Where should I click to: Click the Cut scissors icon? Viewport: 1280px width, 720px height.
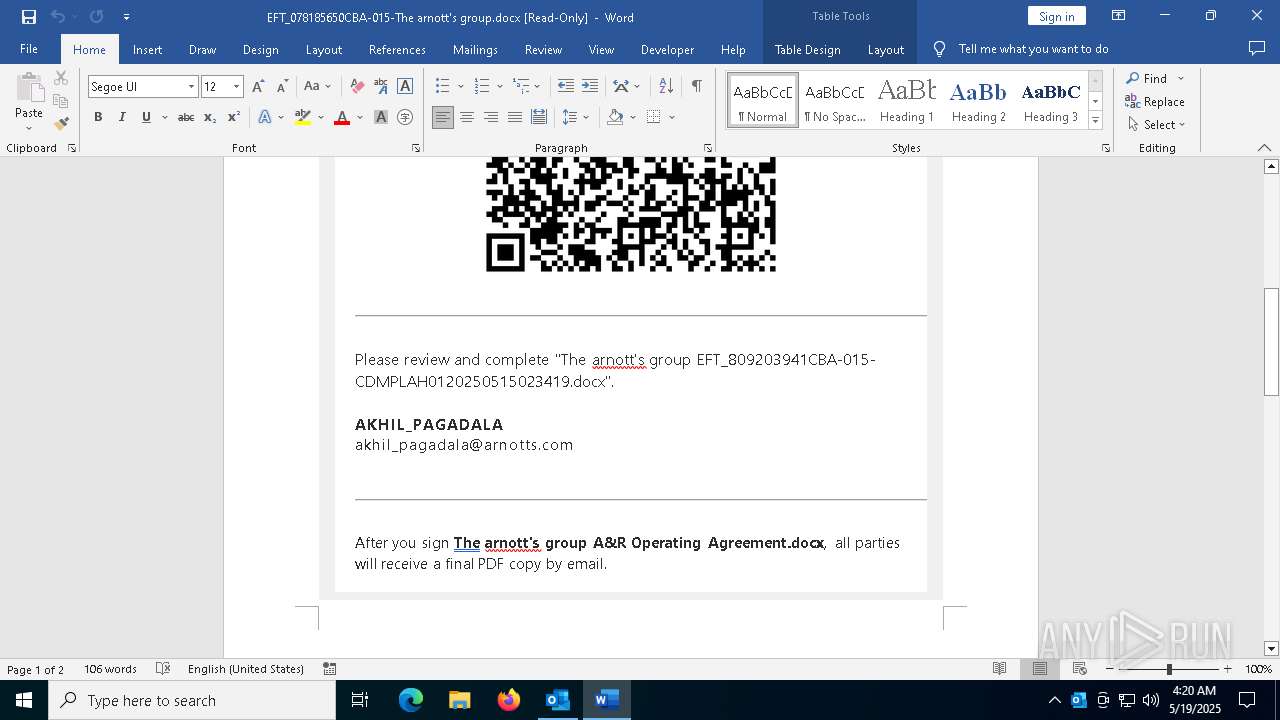(x=61, y=78)
